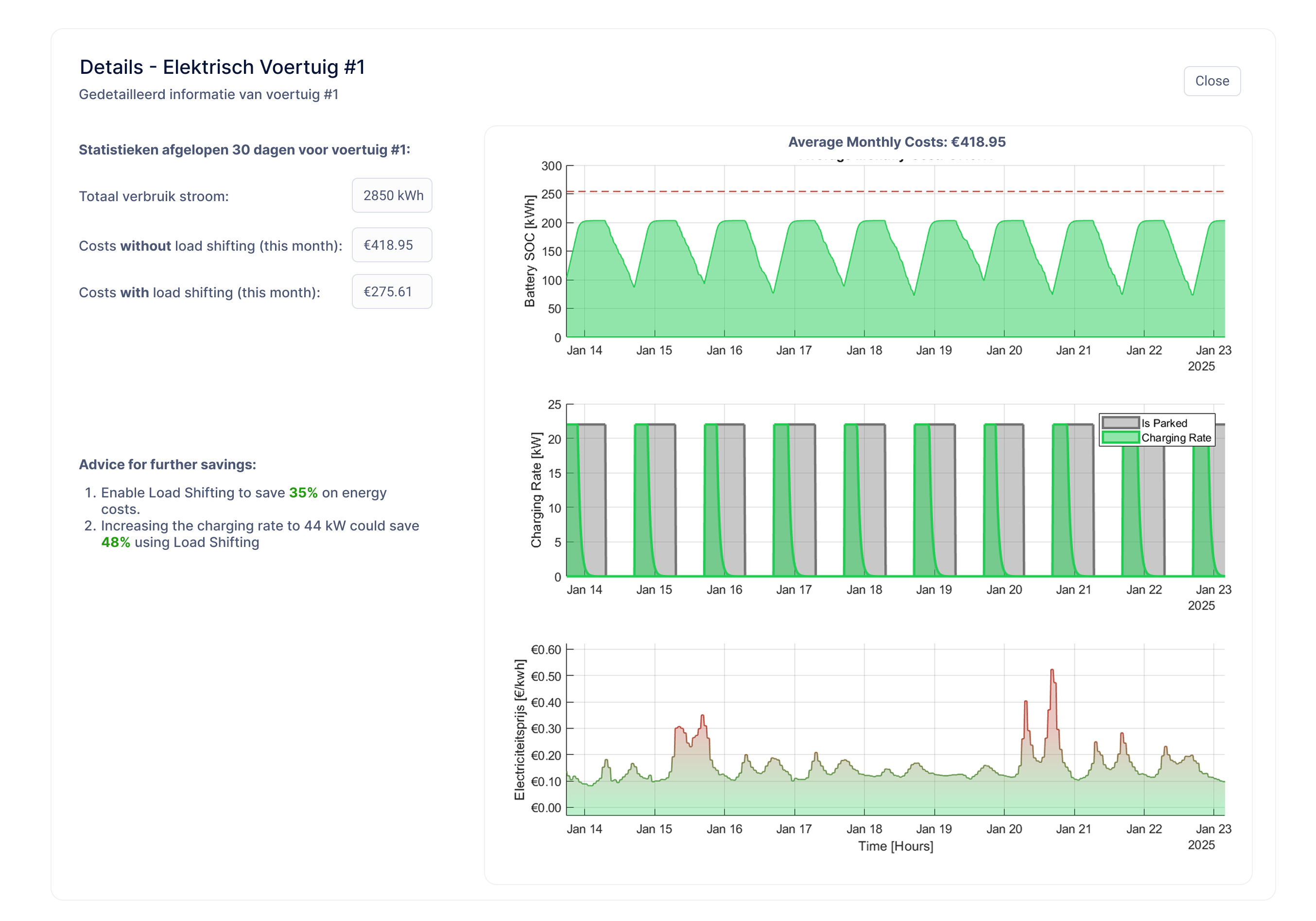Image resolution: width=1316 pixels, height=921 pixels.
Task: Click the Electriciteitsprijs y-axis label
Action: click(x=520, y=729)
